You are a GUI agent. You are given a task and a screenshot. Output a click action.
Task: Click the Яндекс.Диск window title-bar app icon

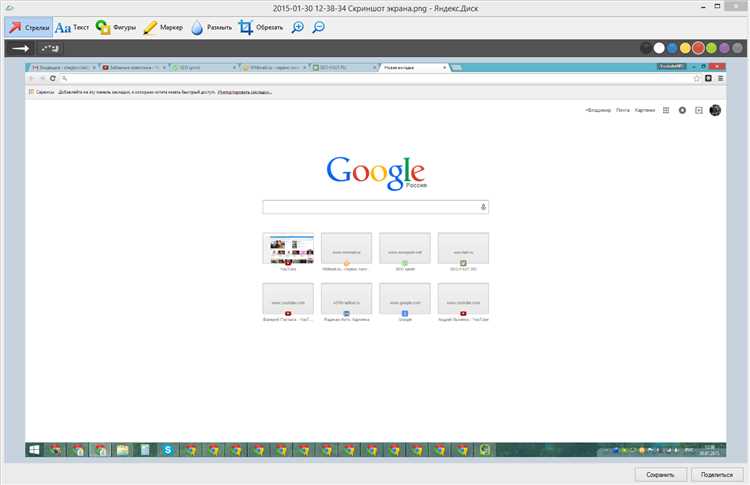10,8
